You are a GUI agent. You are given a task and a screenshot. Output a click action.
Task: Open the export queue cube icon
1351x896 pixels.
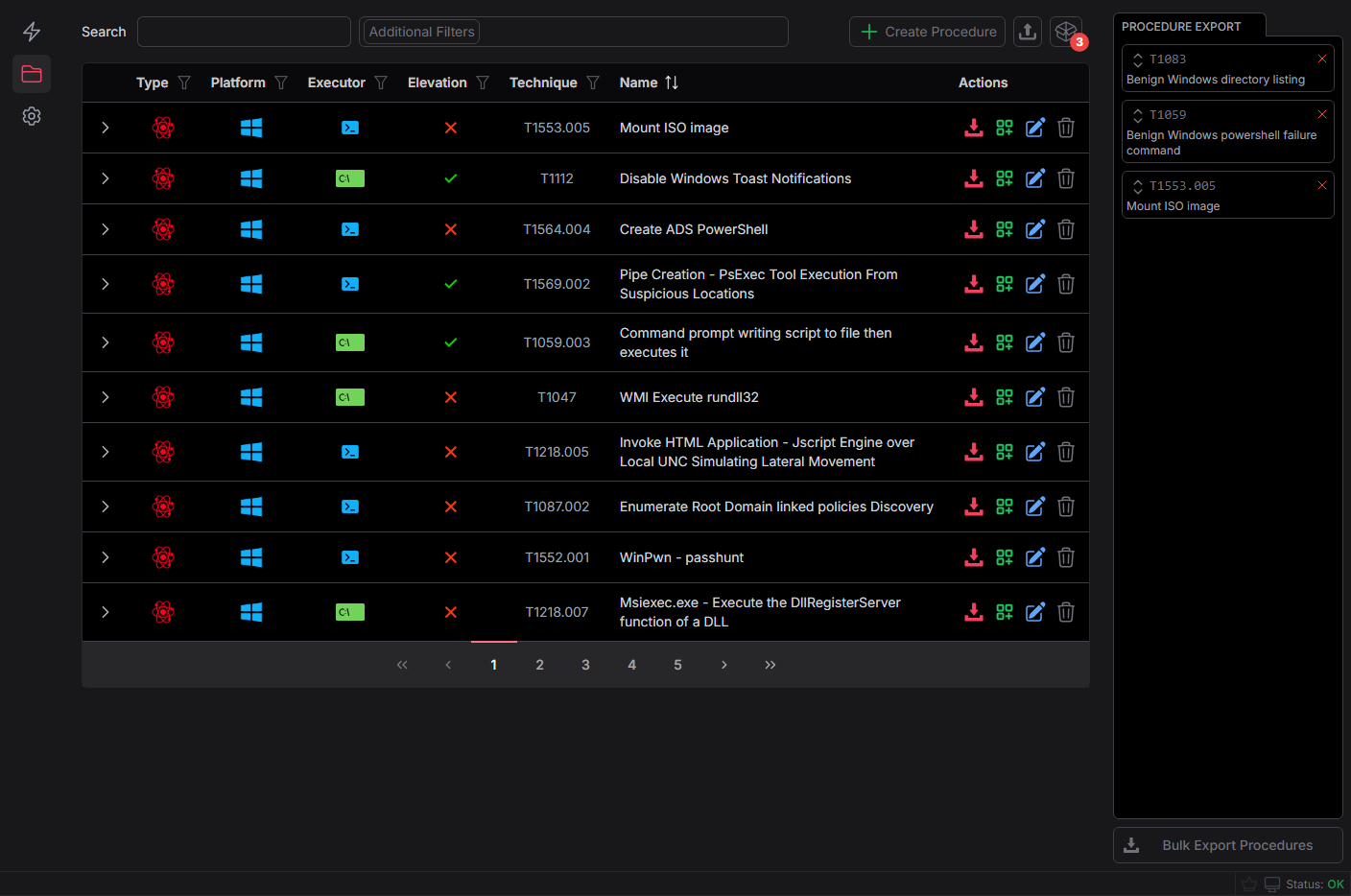[1065, 32]
